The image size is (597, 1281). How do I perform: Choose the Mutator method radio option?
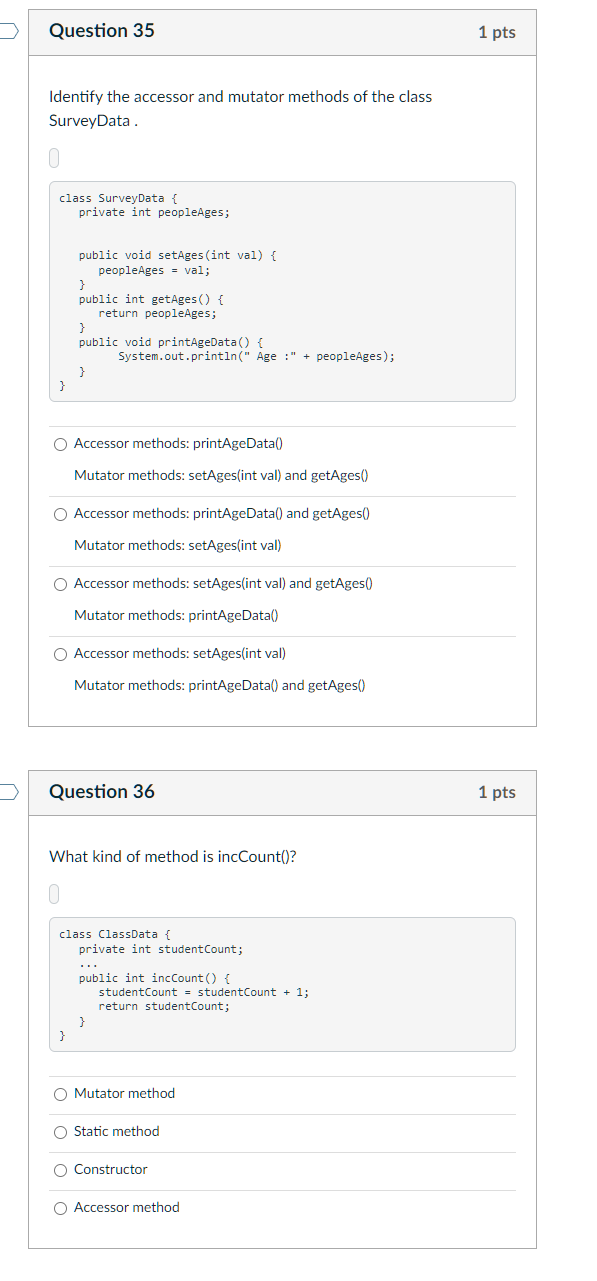click(61, 1093)
